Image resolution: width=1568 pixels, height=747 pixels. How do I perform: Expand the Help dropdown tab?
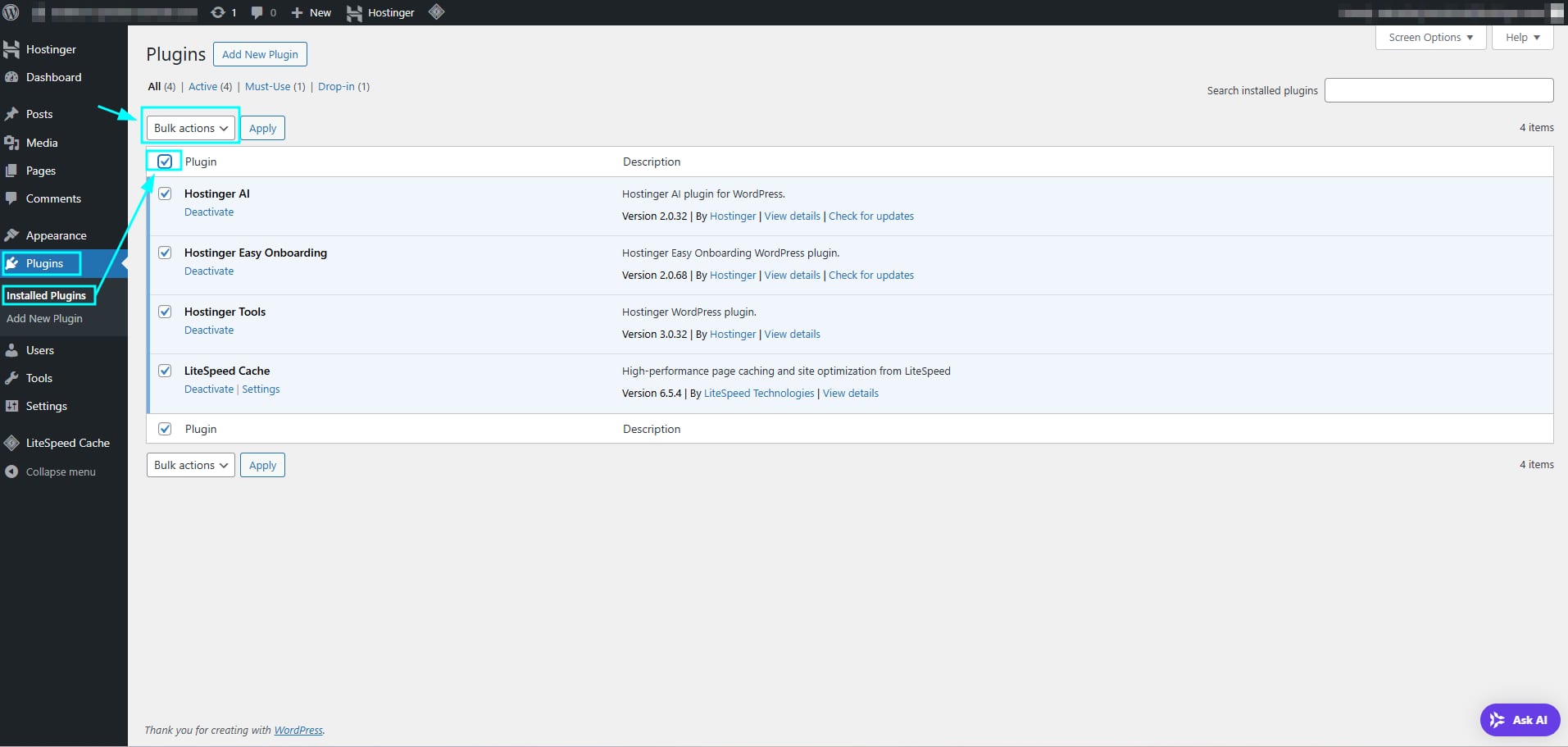coord(1522,38)
